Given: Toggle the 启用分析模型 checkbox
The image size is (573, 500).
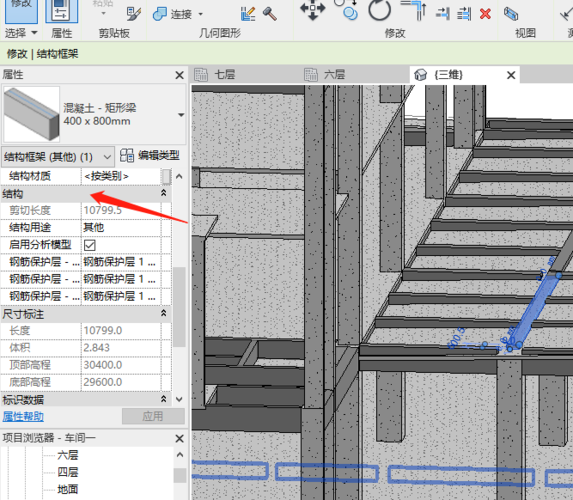Looking at the screenshot, I should point(90,245).
